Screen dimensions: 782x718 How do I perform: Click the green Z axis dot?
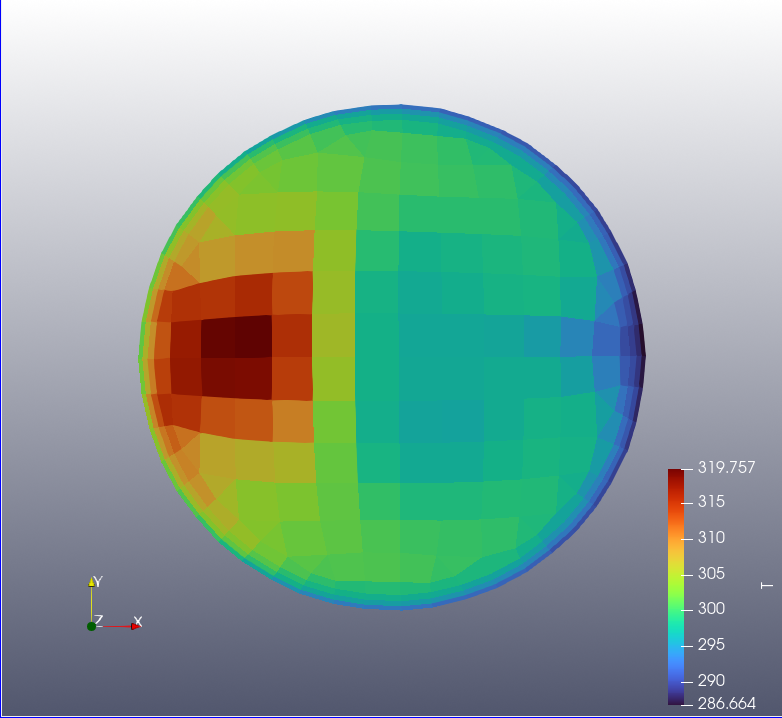[91, 626]
